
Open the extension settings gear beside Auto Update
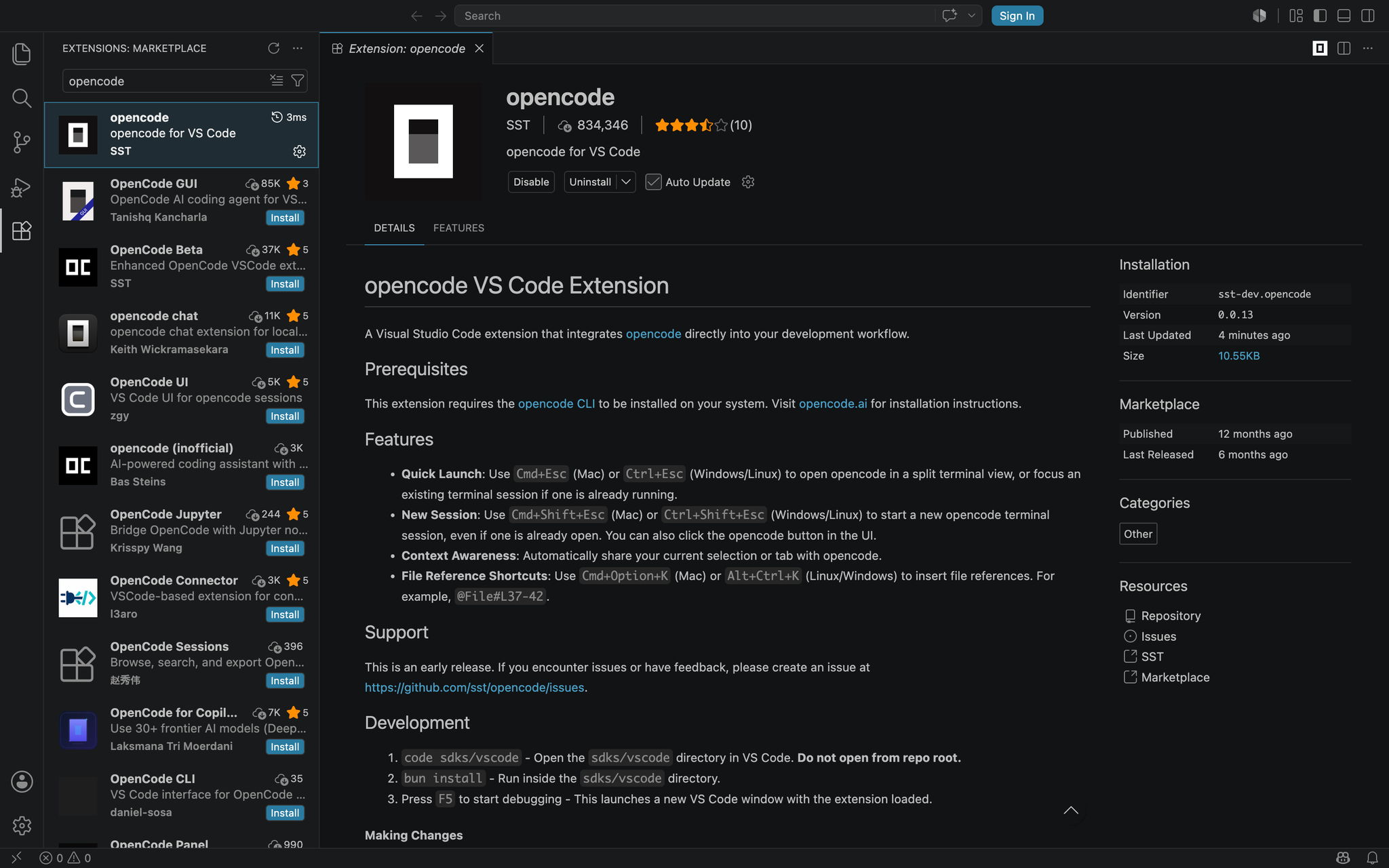tap(748, 182)
